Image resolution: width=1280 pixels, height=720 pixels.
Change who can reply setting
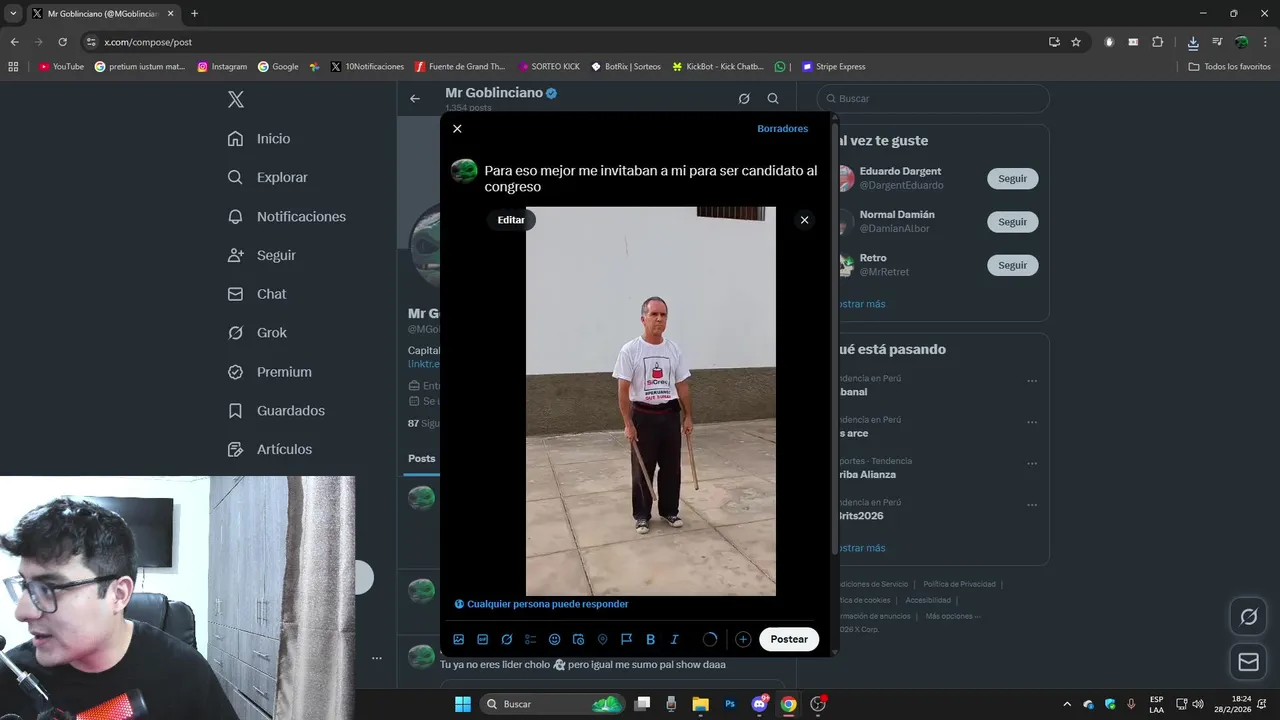541,604
